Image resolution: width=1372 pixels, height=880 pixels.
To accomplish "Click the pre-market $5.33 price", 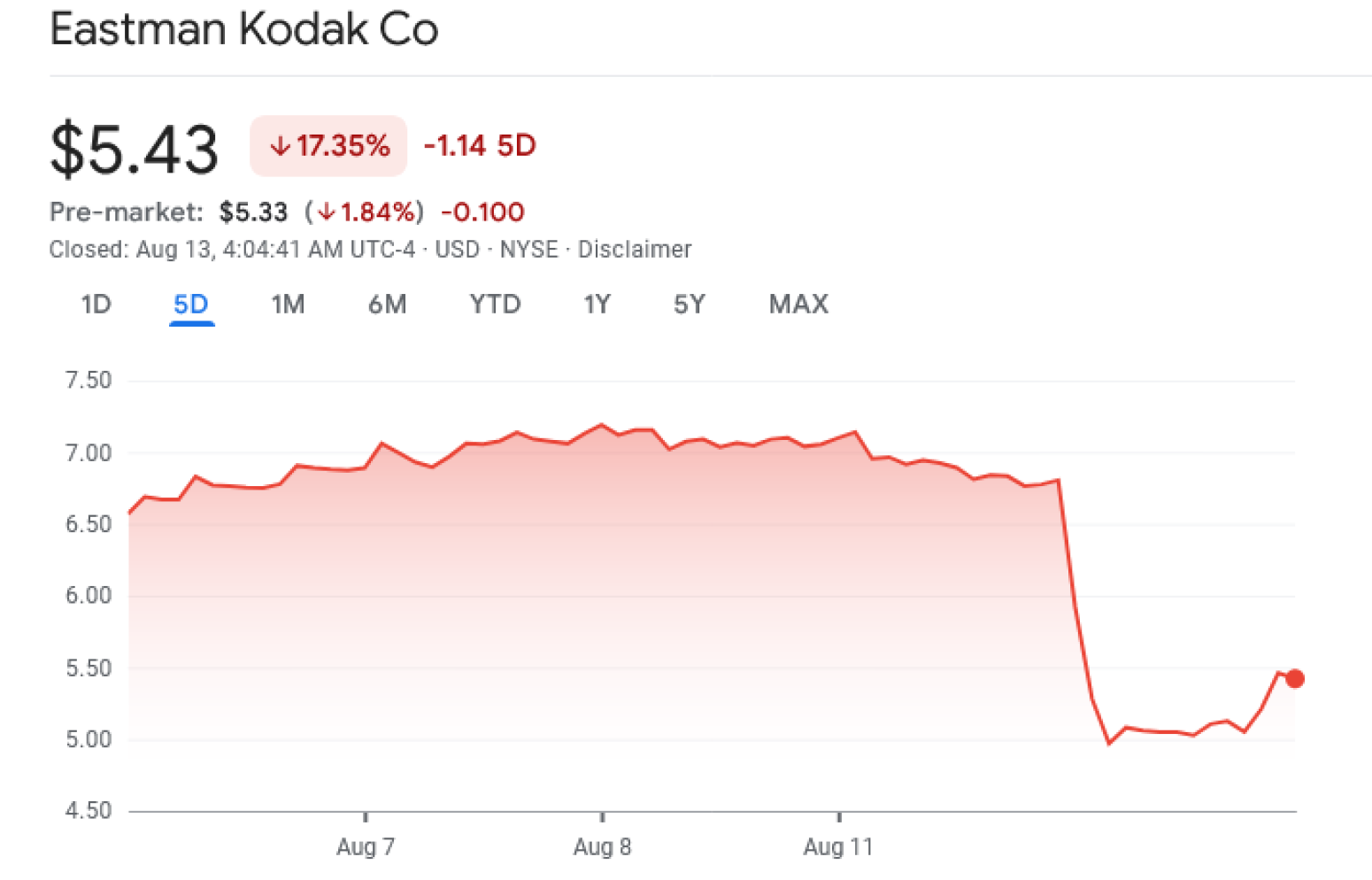I will tap(254, 212).
